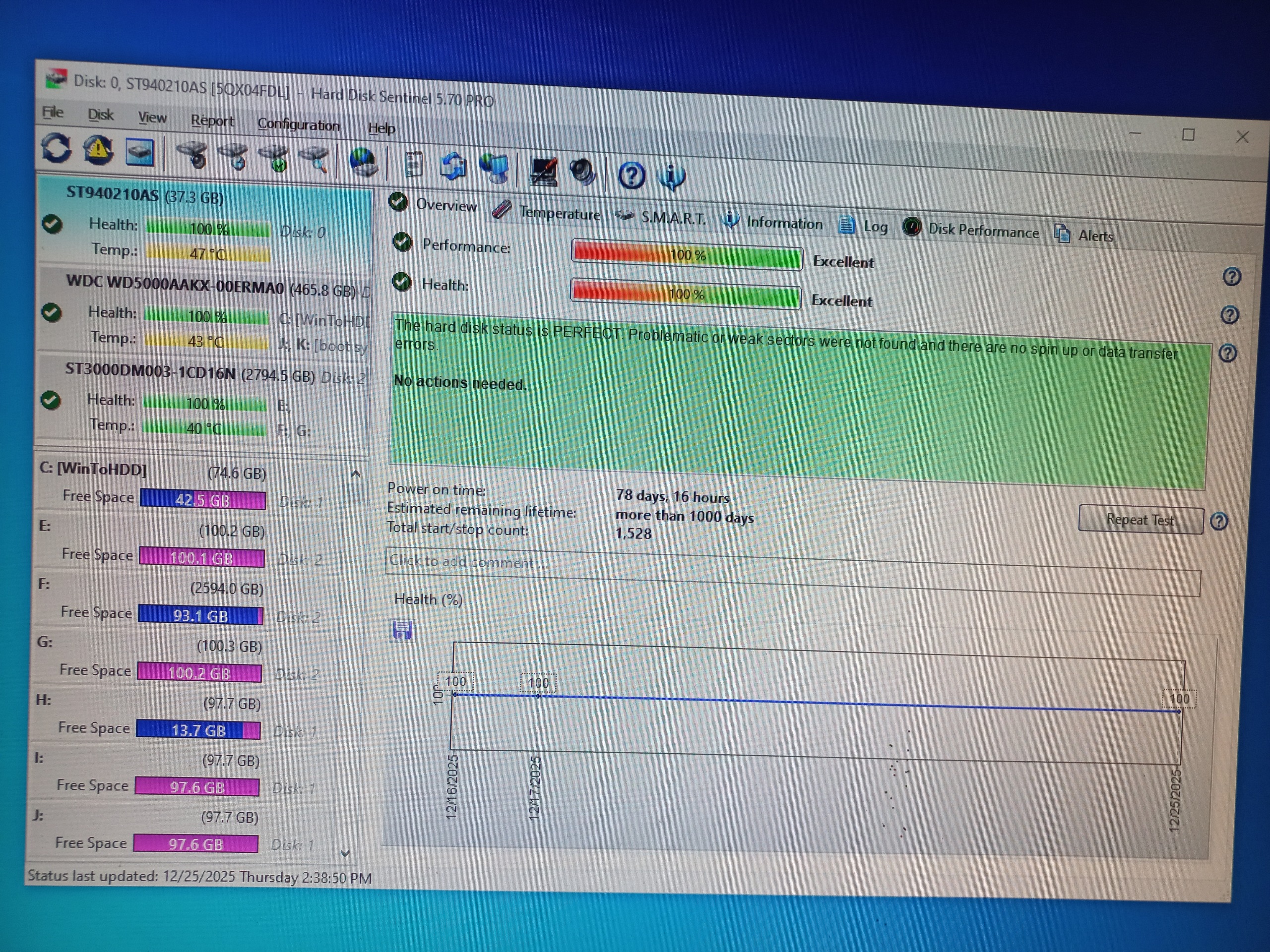Click the C: WinToHDD free space bar
The width and height of the screenshot is (1270, 952).
[203, 500]
